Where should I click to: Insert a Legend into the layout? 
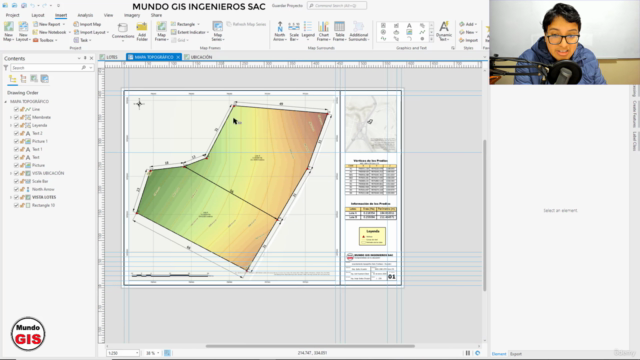coord(308,31)
